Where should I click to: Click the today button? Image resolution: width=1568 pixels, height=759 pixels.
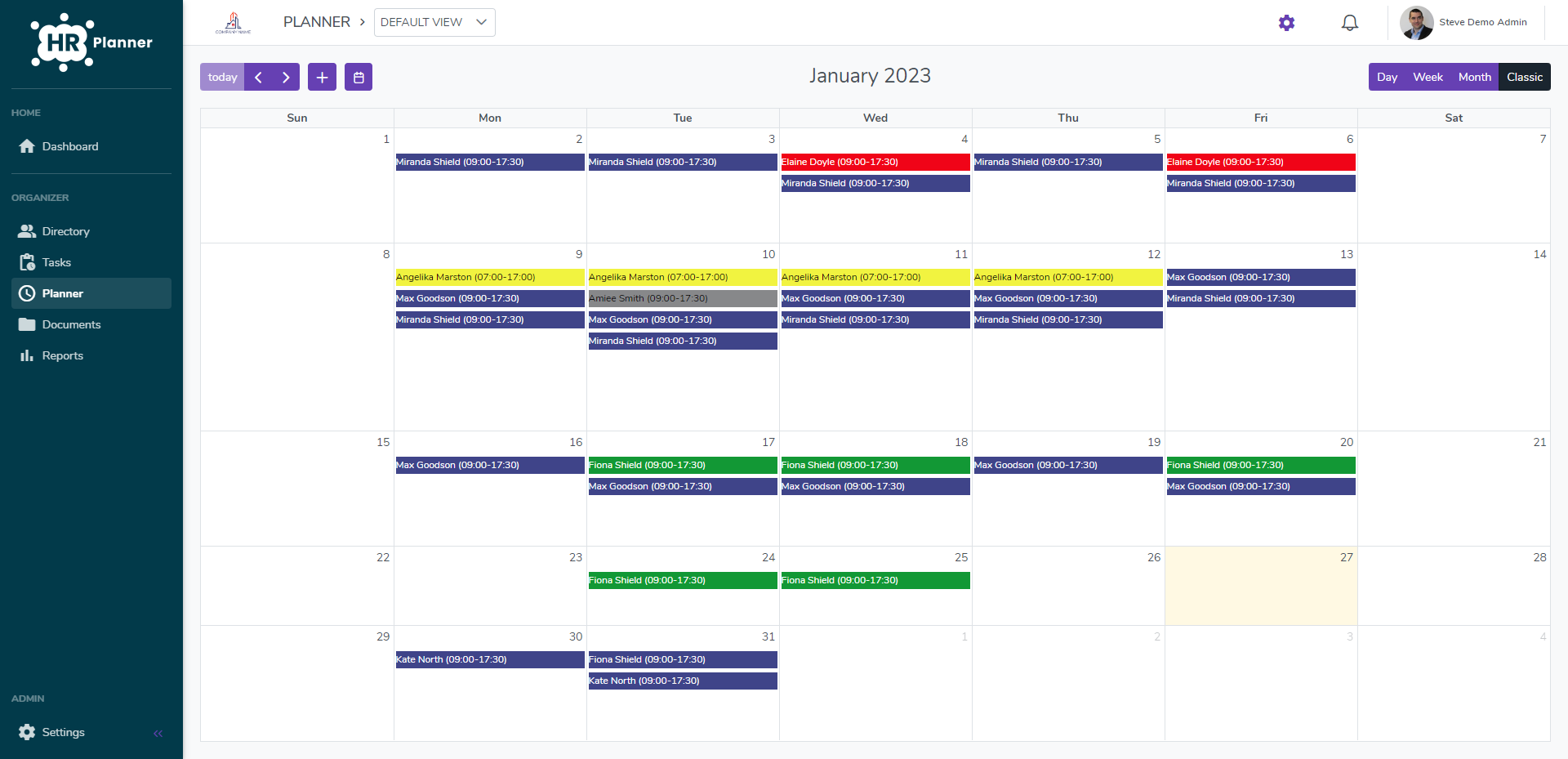point(221,77)
